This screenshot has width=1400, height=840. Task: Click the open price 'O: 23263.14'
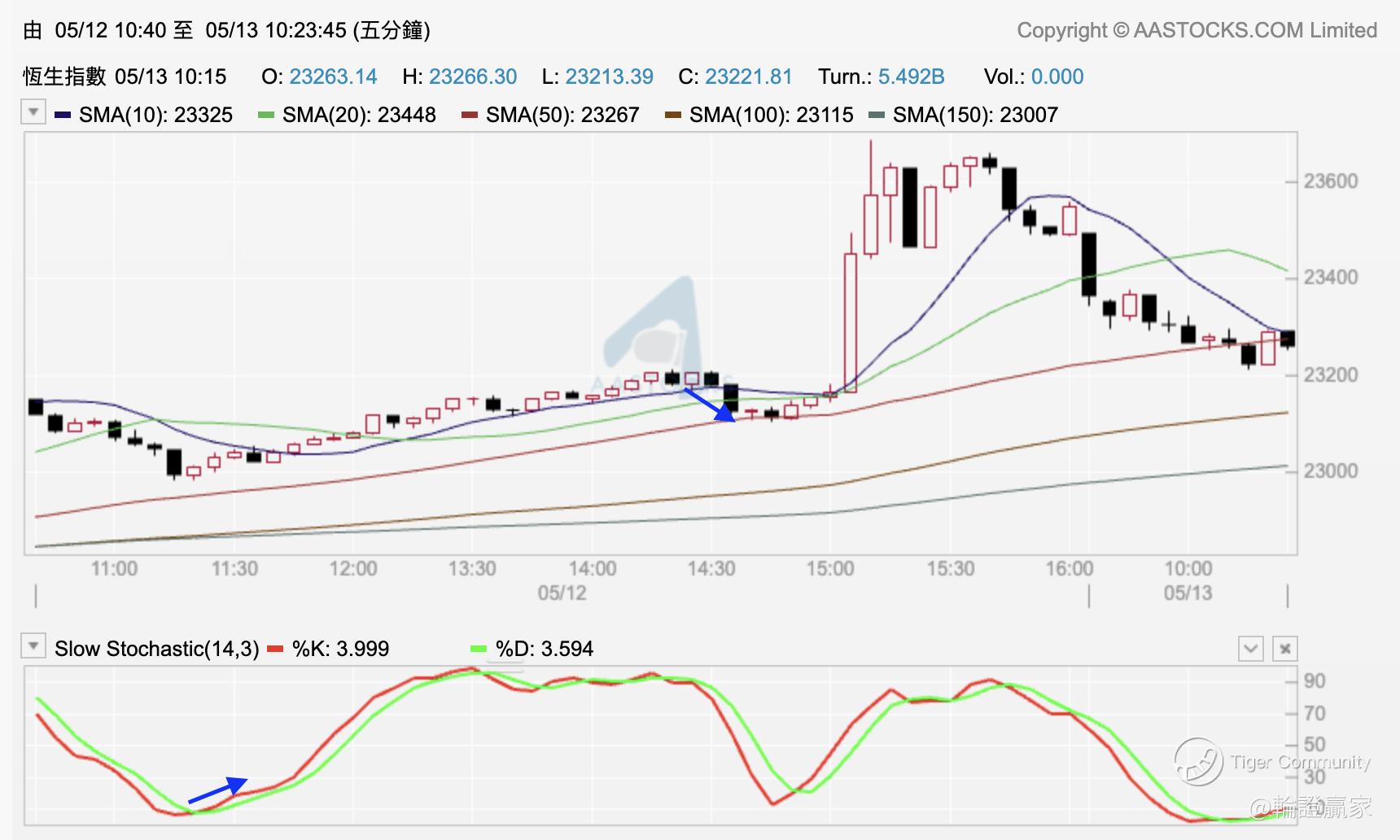point(319,77)
